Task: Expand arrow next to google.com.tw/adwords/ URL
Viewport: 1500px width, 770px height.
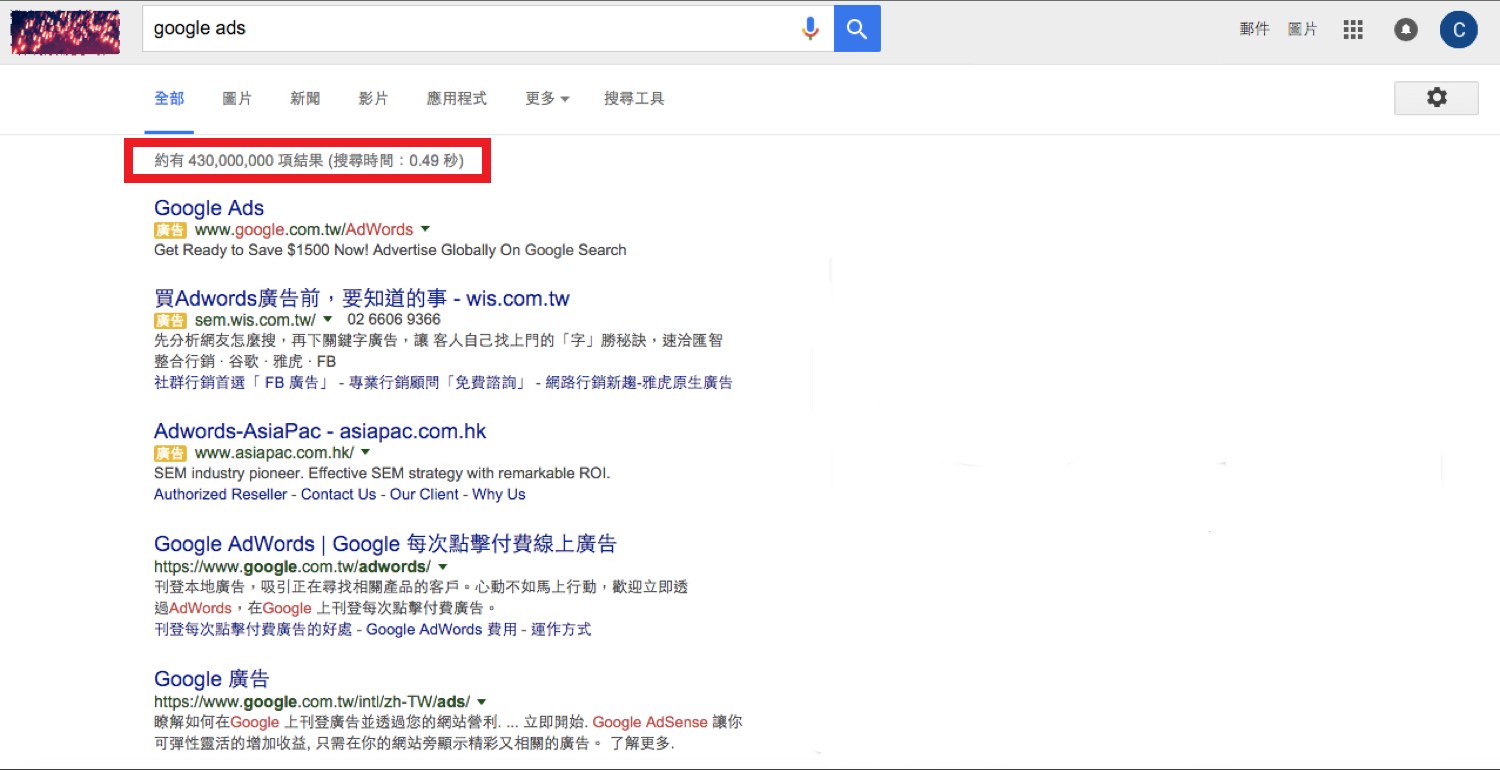Action: click(443, 567)
